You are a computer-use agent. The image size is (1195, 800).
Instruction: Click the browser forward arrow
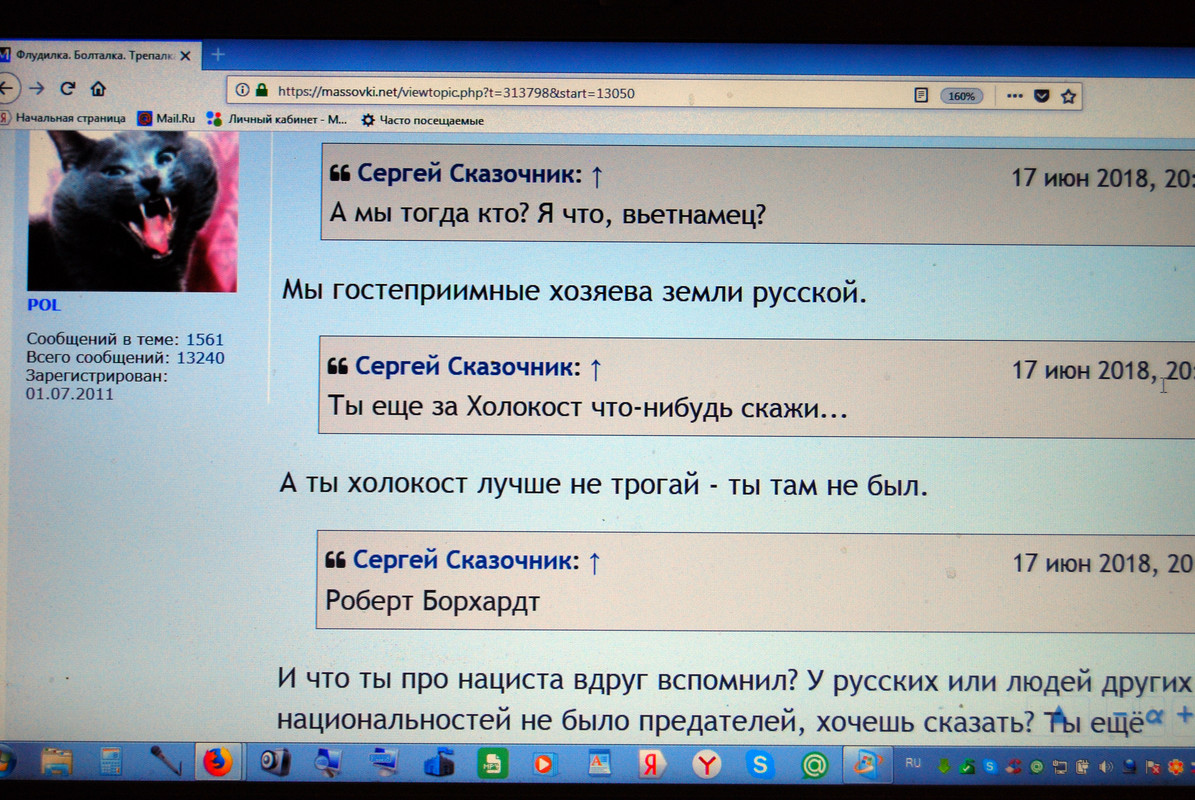36,88
